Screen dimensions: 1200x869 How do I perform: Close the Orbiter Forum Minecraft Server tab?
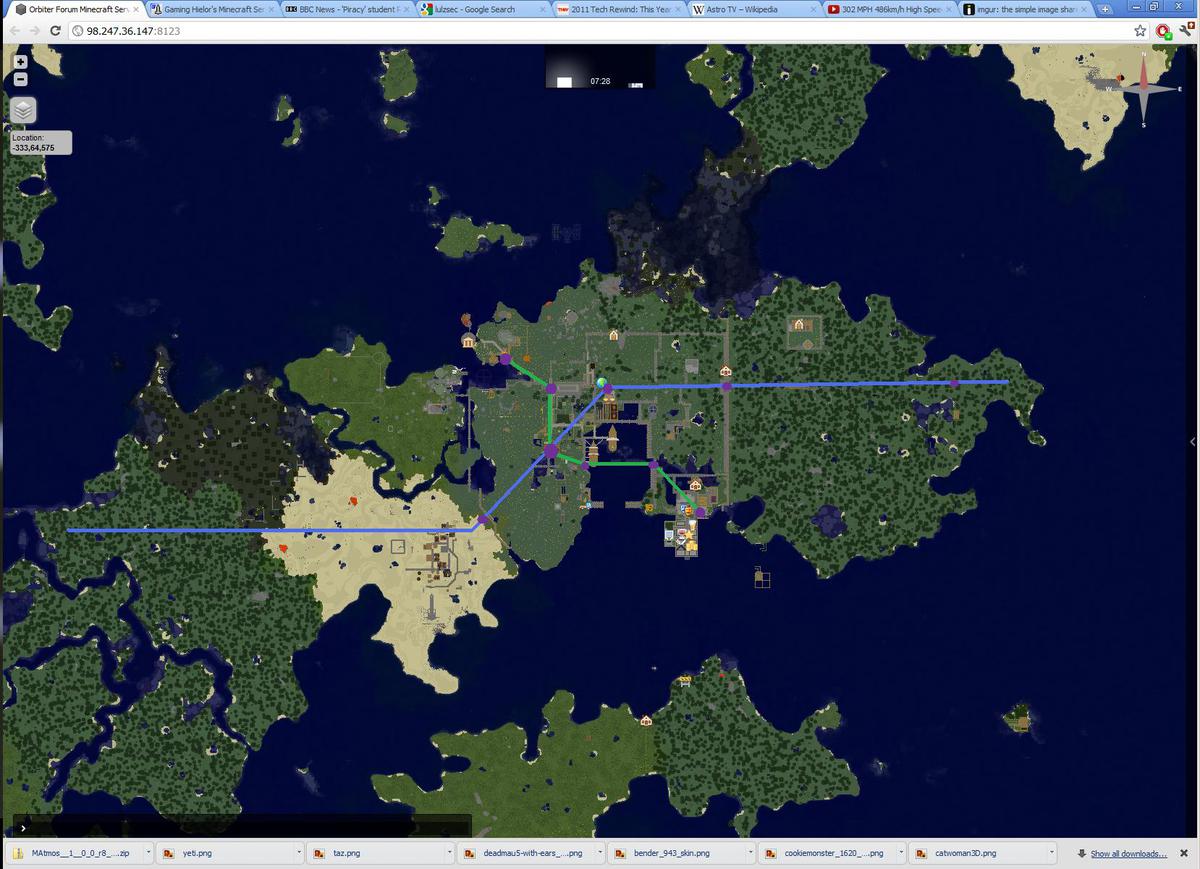[x=136, y=9]
